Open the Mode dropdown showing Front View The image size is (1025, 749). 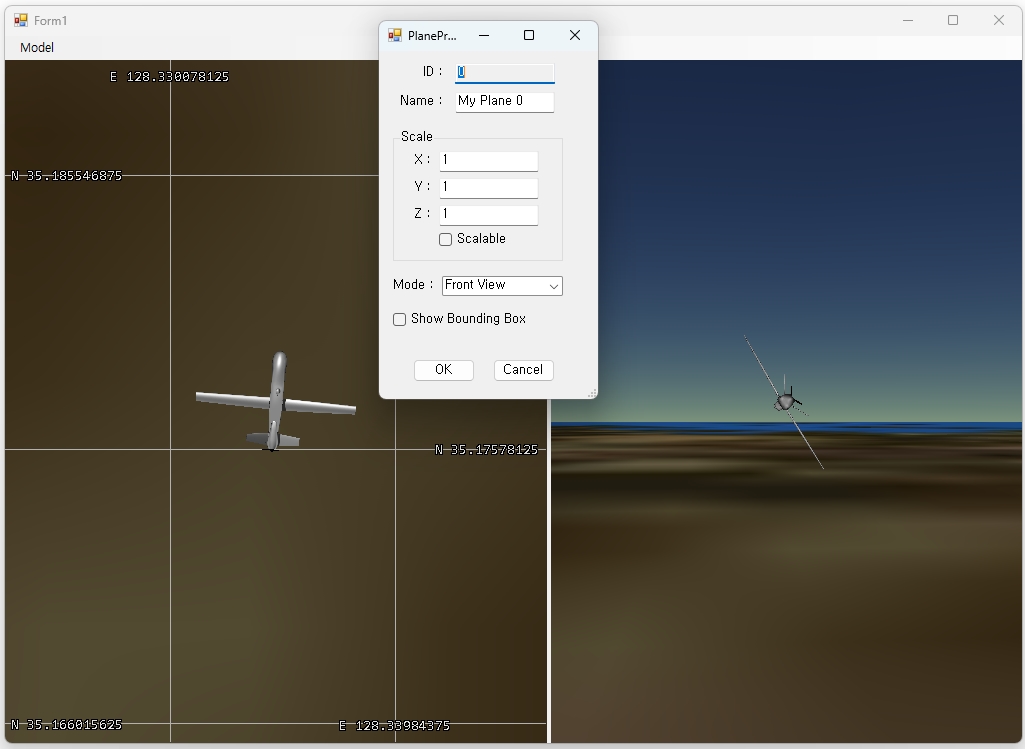[502, 286]
